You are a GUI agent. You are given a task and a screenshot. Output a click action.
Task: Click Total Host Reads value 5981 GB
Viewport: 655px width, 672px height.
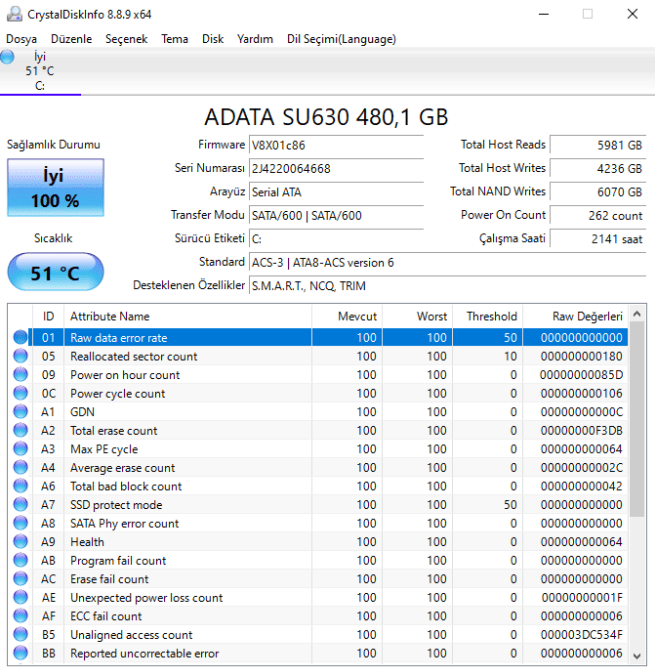(x=598, y=145)
